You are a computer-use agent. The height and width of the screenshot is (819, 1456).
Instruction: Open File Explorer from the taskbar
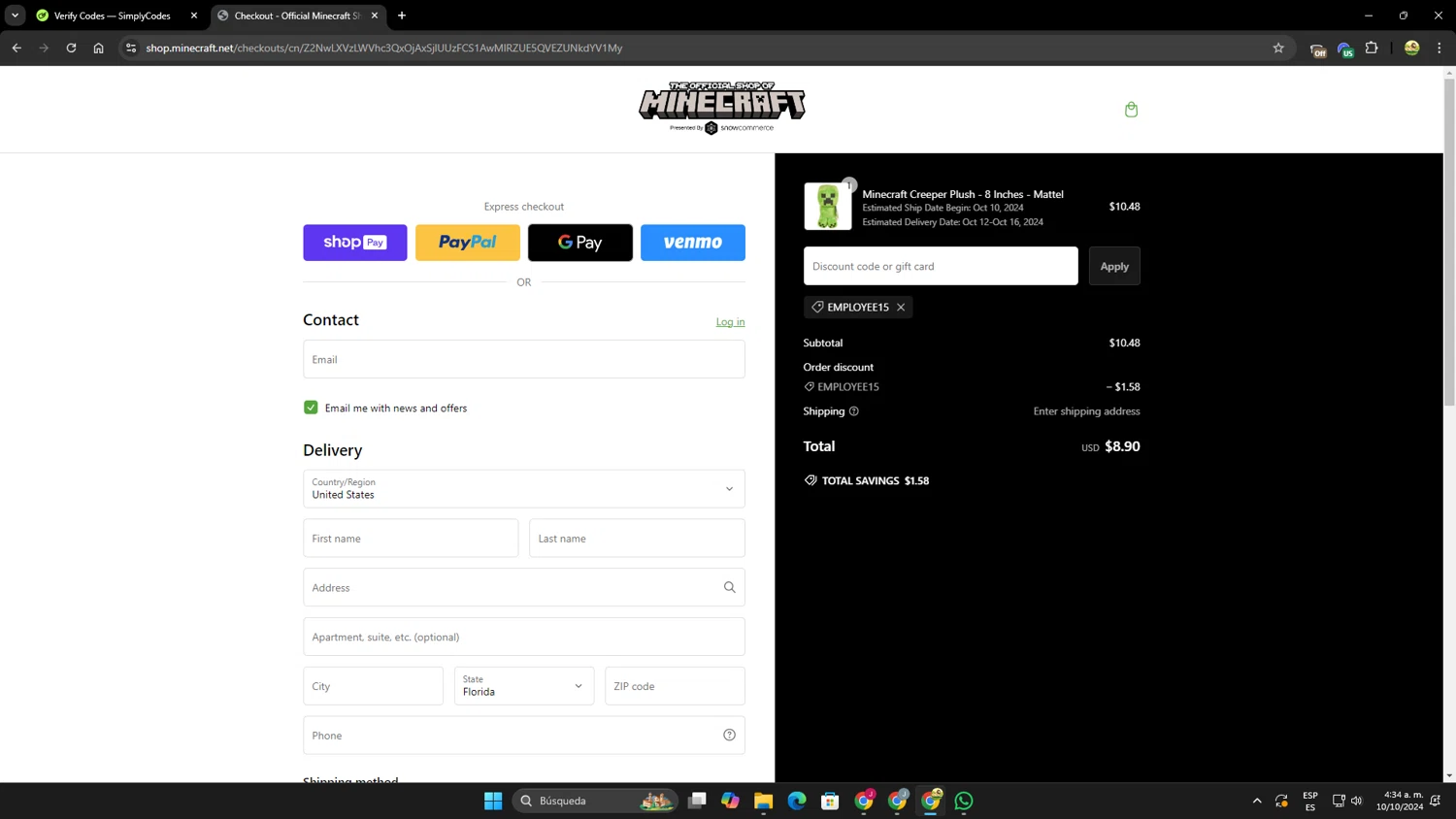click(x=763, y=801)
